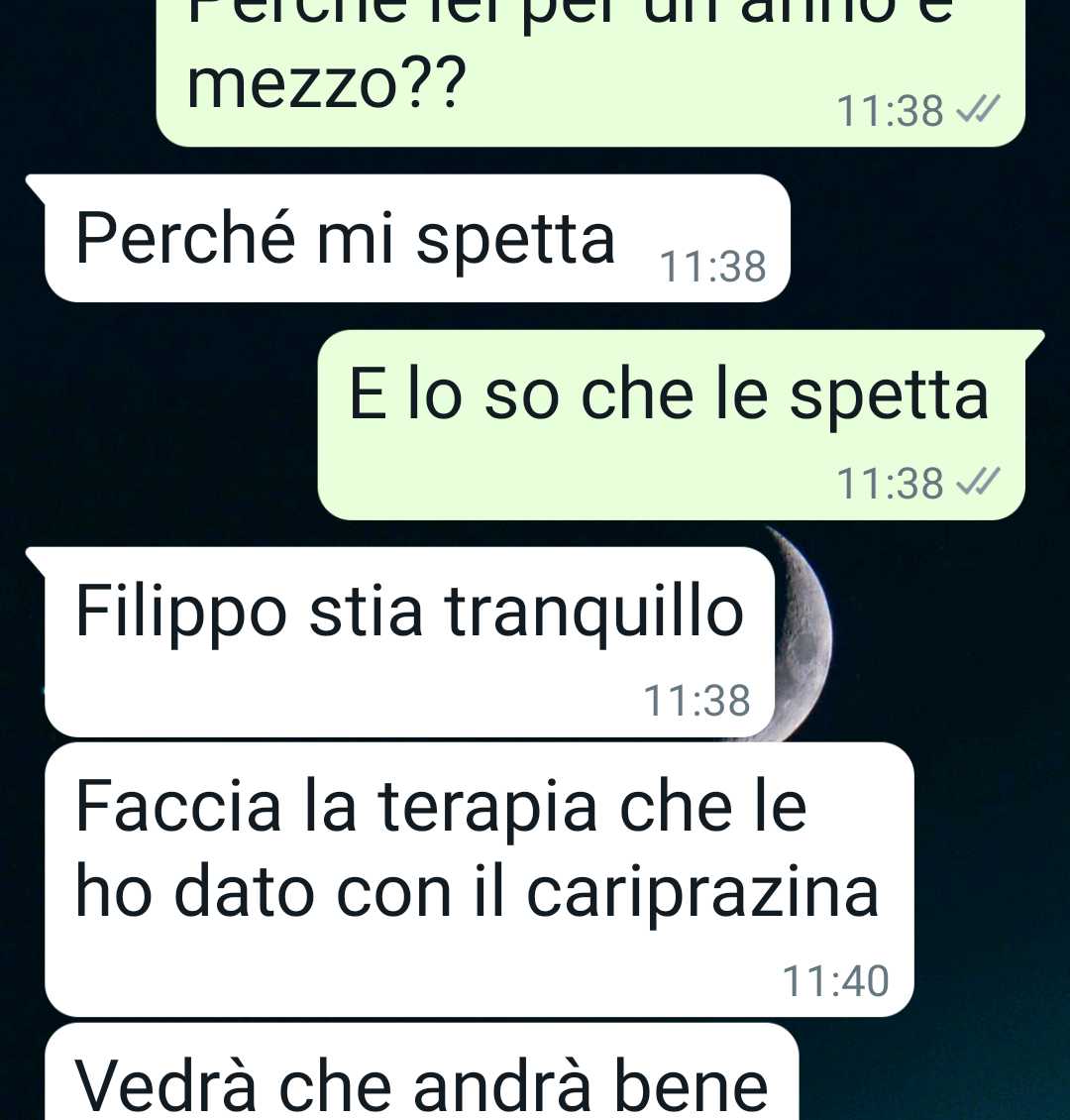Tap the double check under "E lo so che le spetta"

(x=978, y=482)
